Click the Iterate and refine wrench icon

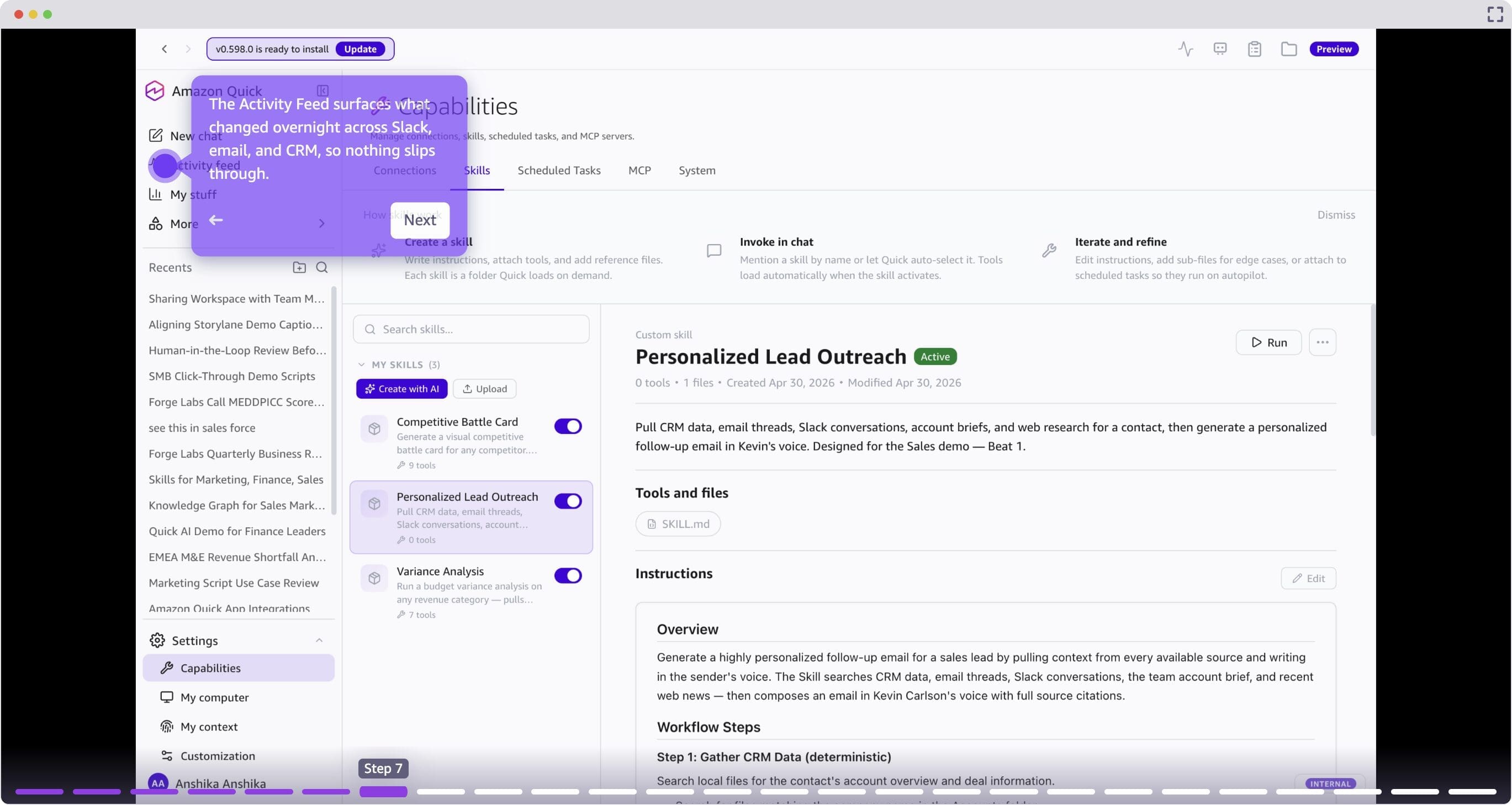pyautogui.click(x=1049, y=251)
